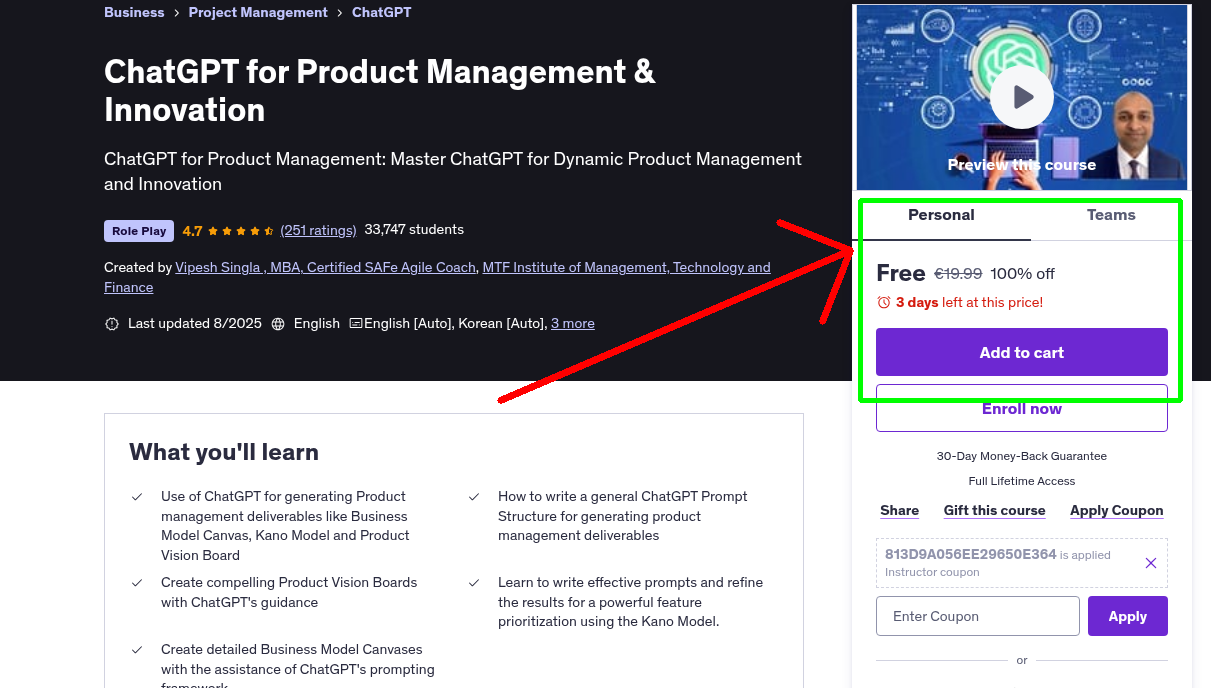Open instructor Vipesh Singla's profile link
This screenshot has width=1211, height=688.
coord(326,267)
